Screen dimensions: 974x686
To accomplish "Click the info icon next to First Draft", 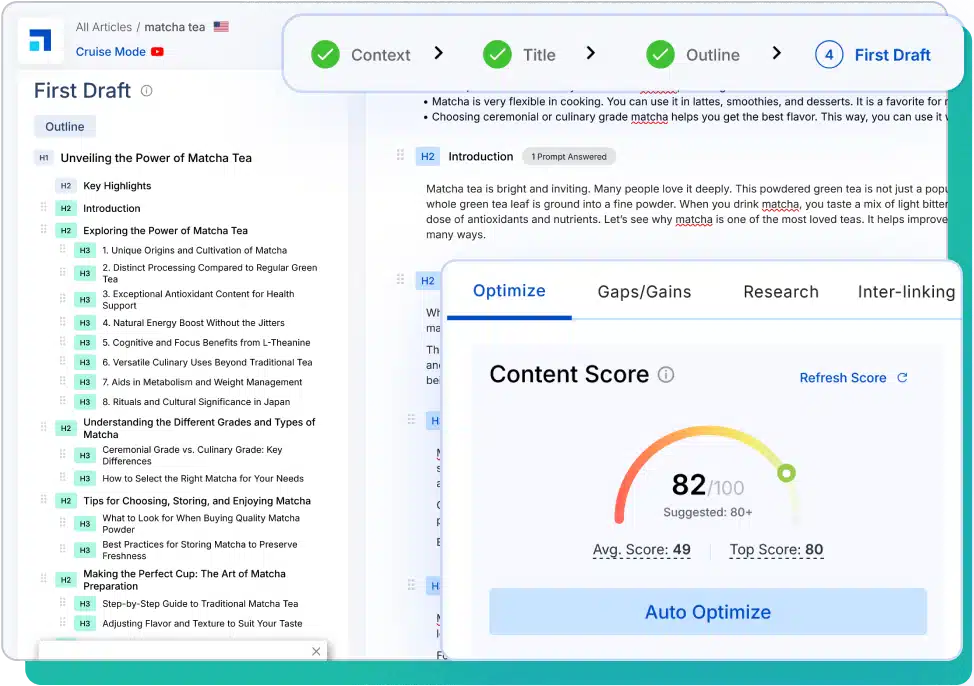I will pos(147,91).
